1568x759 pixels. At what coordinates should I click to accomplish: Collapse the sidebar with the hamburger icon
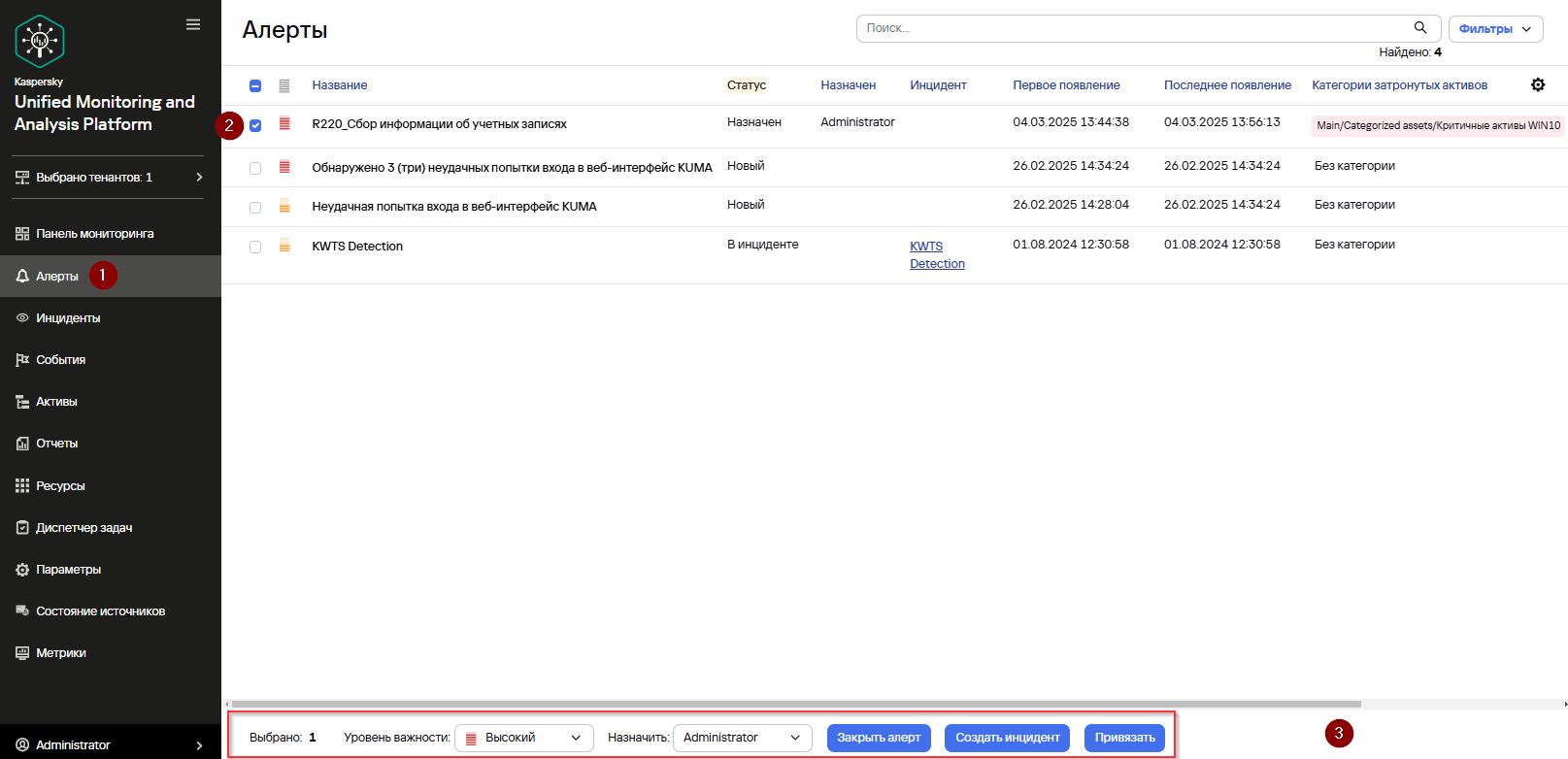[193, 24]
